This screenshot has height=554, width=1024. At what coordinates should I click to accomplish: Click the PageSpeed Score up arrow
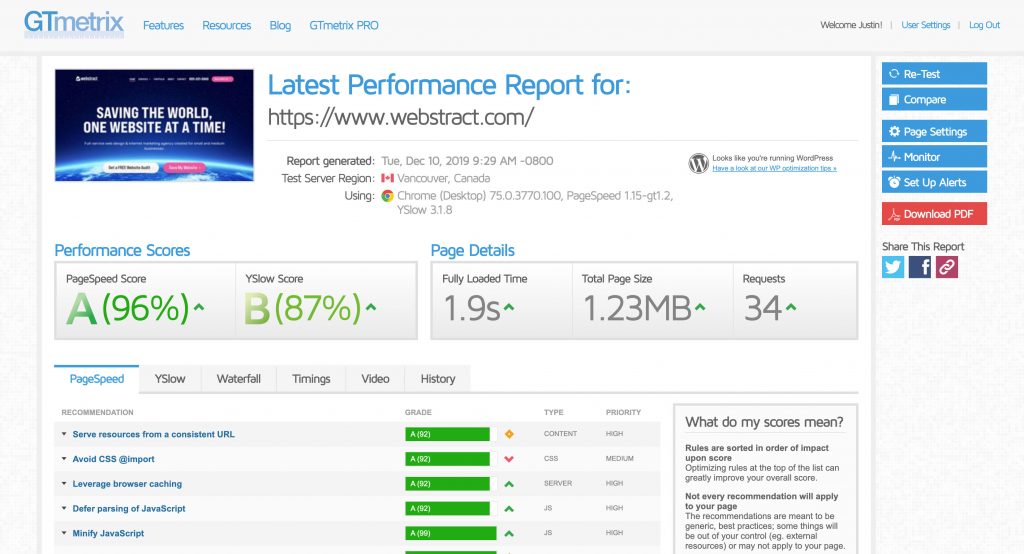click(199, 306)
